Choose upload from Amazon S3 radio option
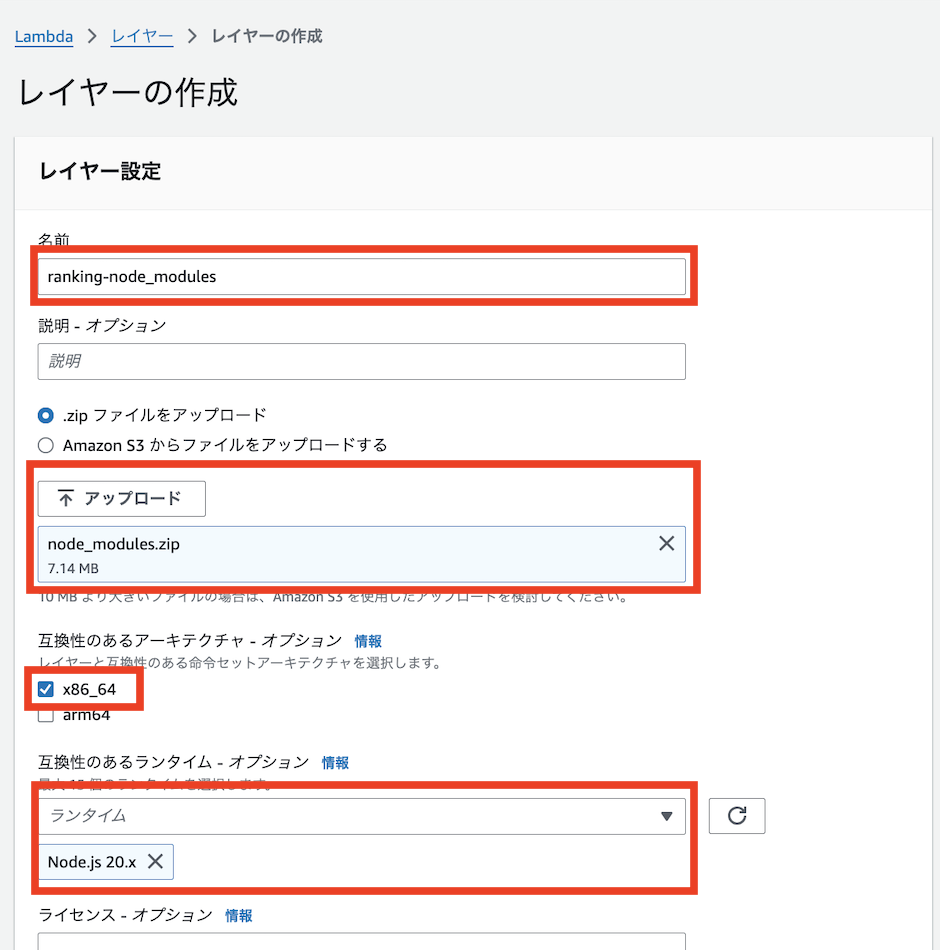Viewport: 940px width, 950px height. (x=45, y=445)
